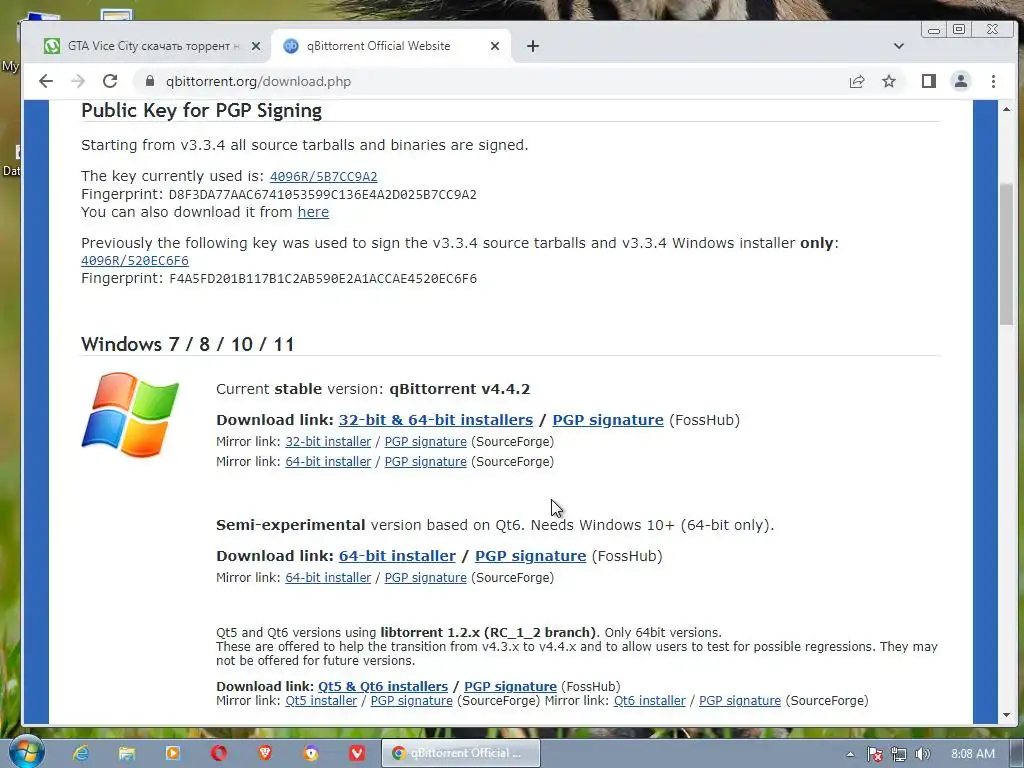Click the page scrollbar down arrow
Screen dimensions: 1024x768
(1006, 715)
